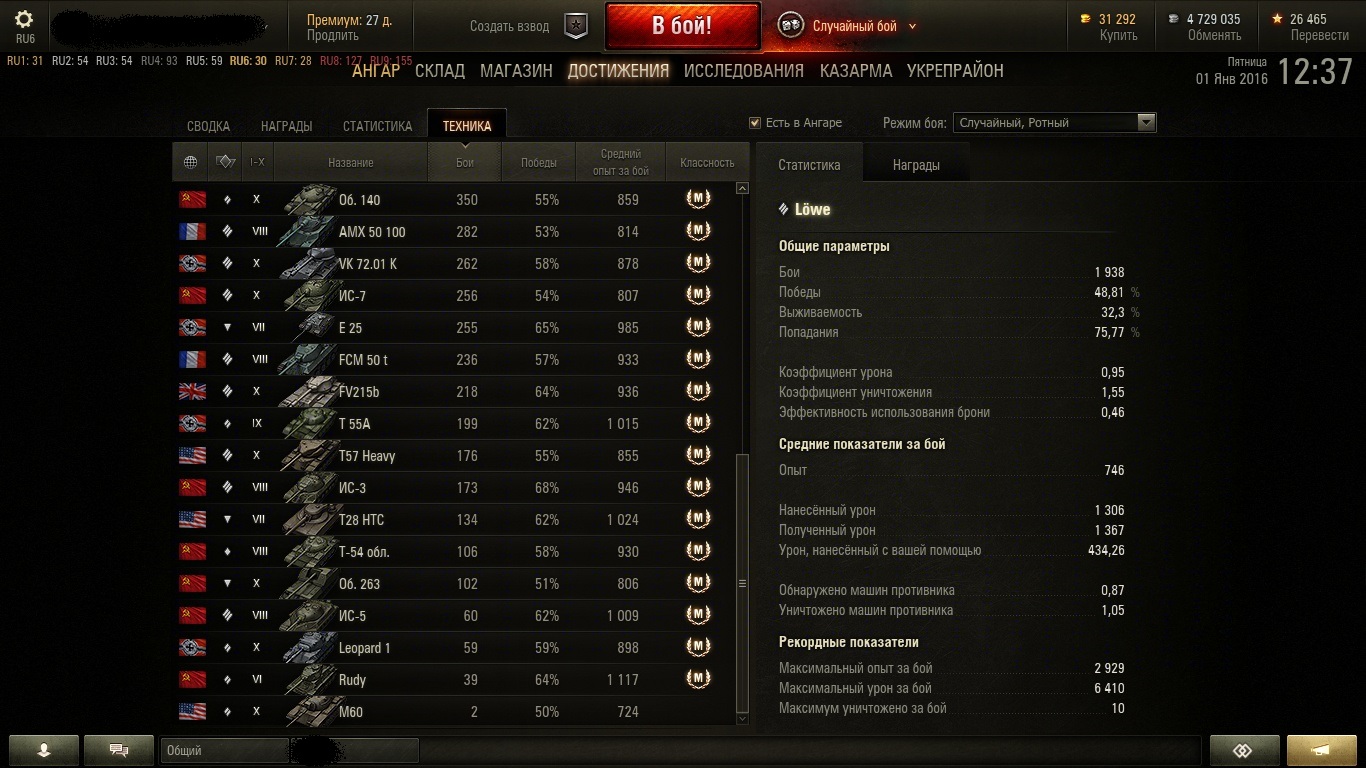Open the contacts list person icon
This screenshot has height=768, width=1366.
44,750
